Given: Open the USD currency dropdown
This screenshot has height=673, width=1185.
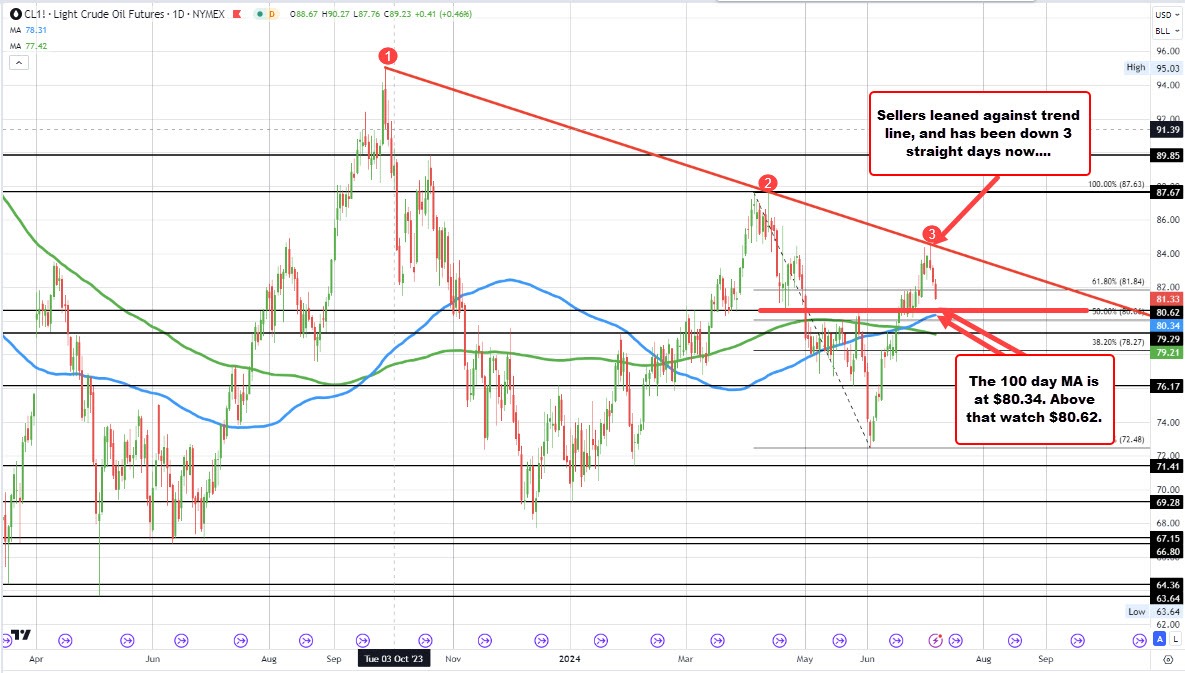Looking at the screenshot, I should [1166, 14].
